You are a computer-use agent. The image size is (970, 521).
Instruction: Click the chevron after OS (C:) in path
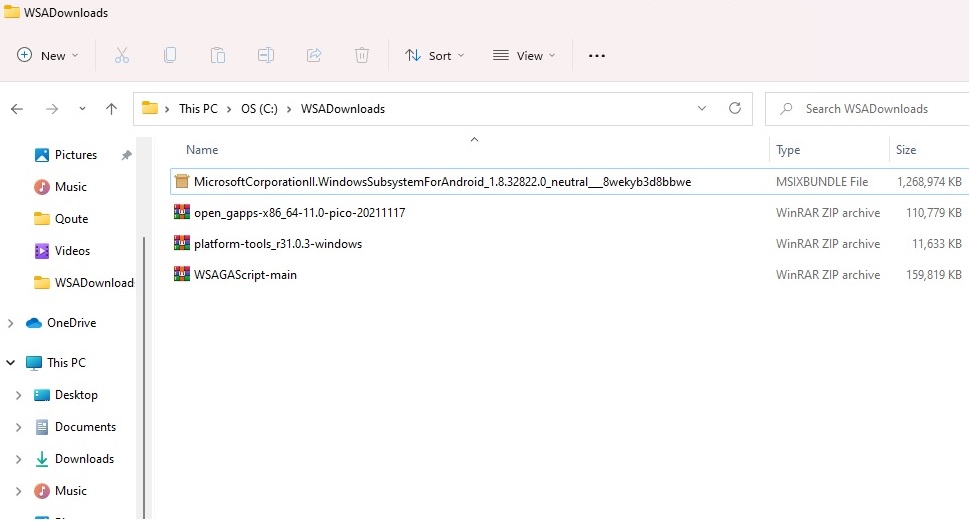[x=289, y=109]
